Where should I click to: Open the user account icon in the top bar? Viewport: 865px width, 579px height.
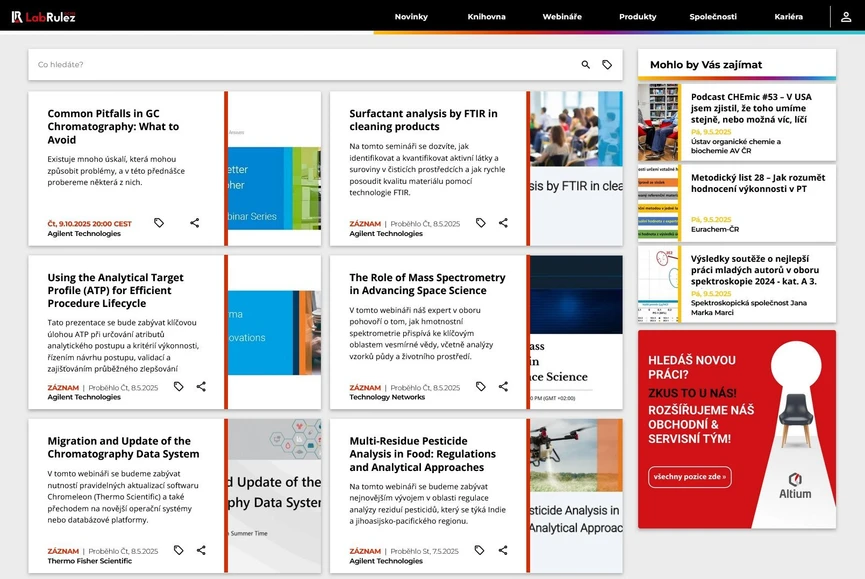pyautogui.click(x=848, y=16)
